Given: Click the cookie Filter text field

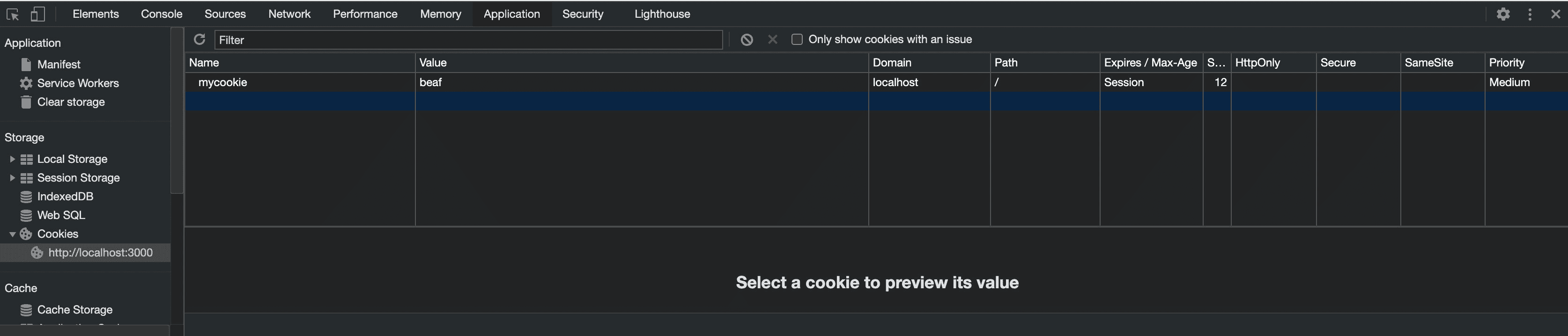Looking at the screenshot, I should [467, 40].
